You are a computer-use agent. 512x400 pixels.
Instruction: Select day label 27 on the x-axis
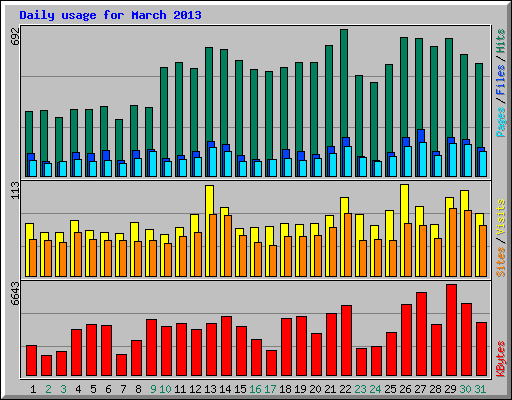[x=420, y=389]
